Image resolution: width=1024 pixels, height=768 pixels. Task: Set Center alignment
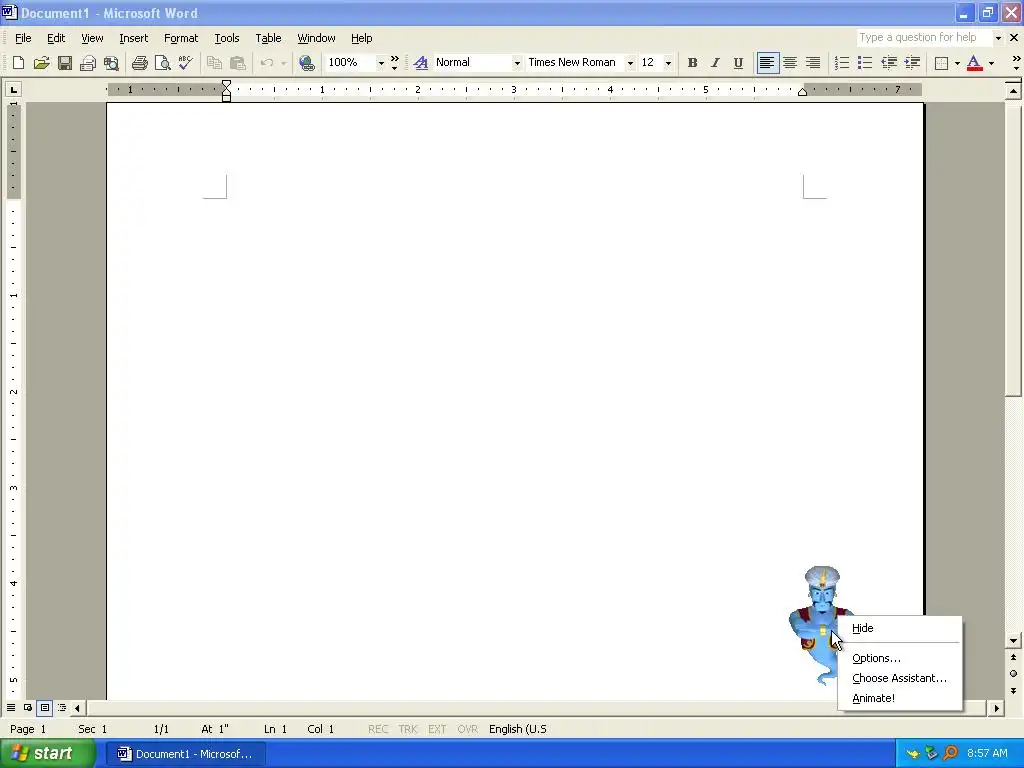[790, 63]
